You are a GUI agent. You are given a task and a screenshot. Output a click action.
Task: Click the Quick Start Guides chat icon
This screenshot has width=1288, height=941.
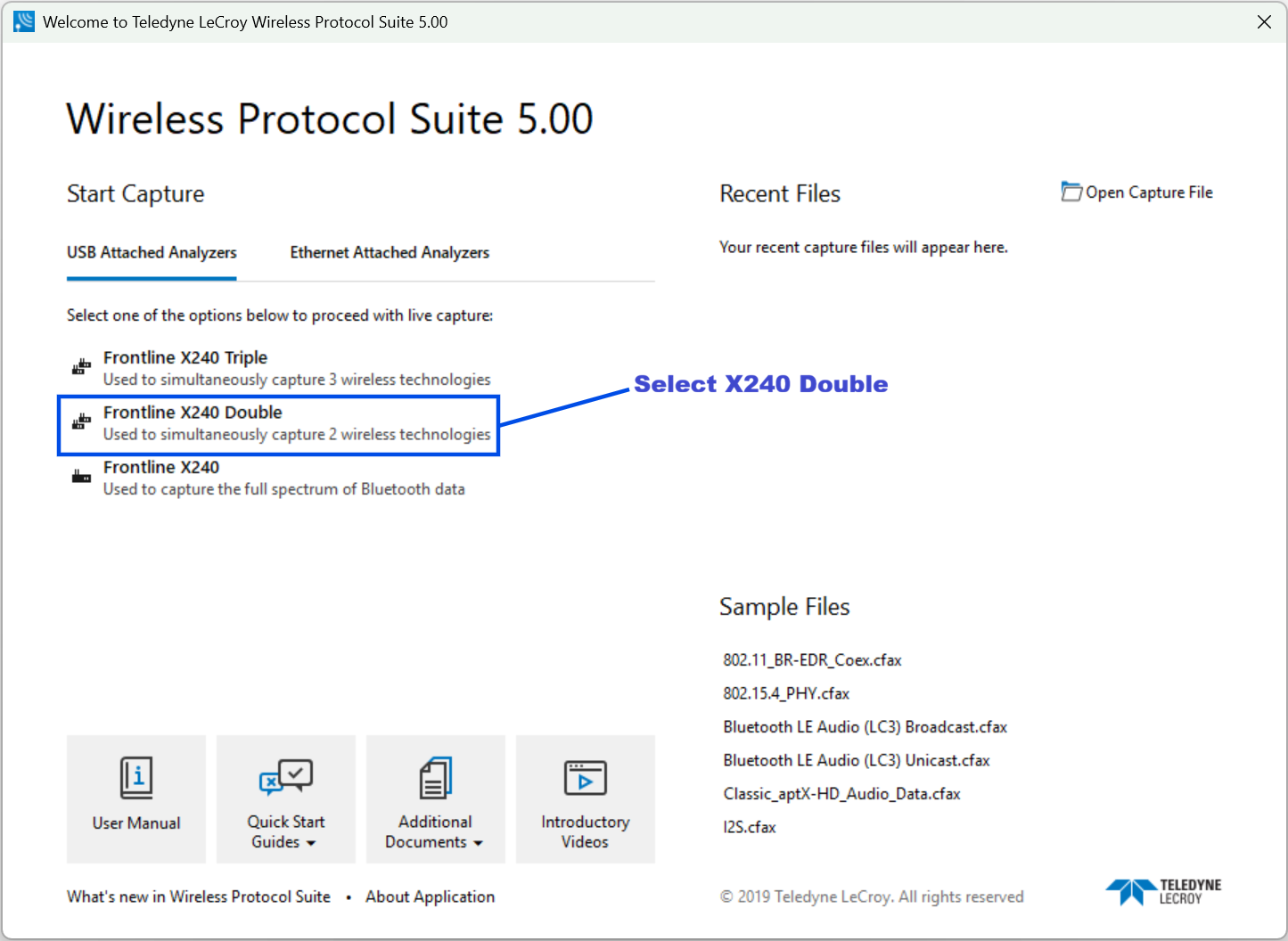(286, 776)
